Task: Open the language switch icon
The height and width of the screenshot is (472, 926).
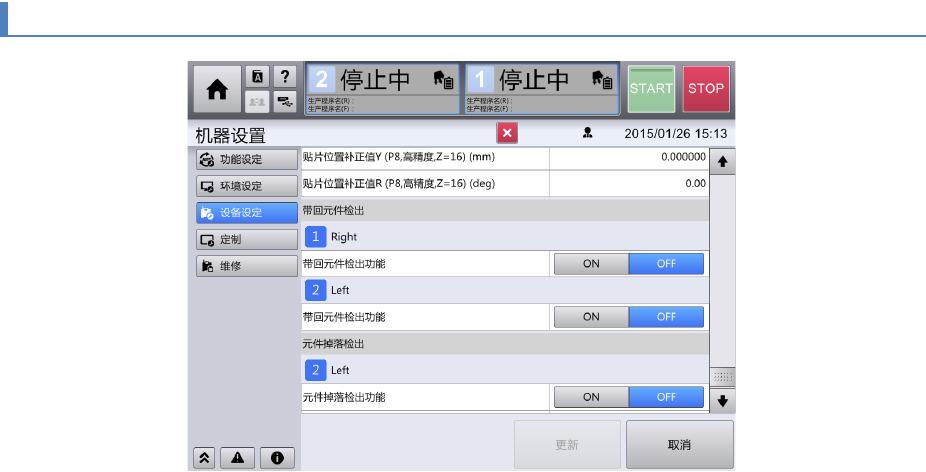Action: pos(257,76)
